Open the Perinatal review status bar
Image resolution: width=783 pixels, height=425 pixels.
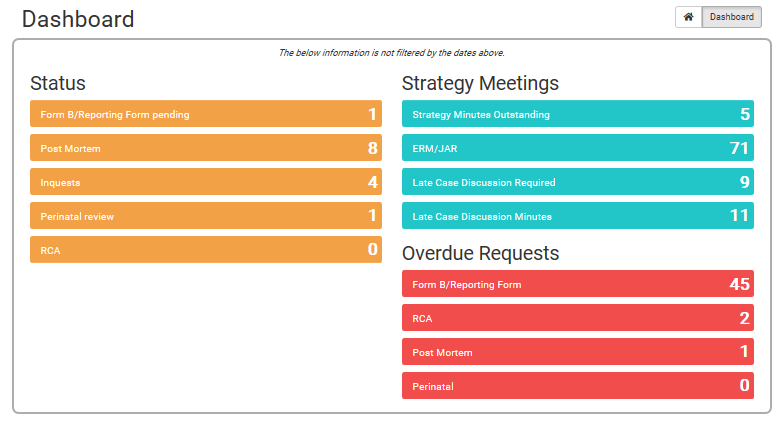click(205, 216)
